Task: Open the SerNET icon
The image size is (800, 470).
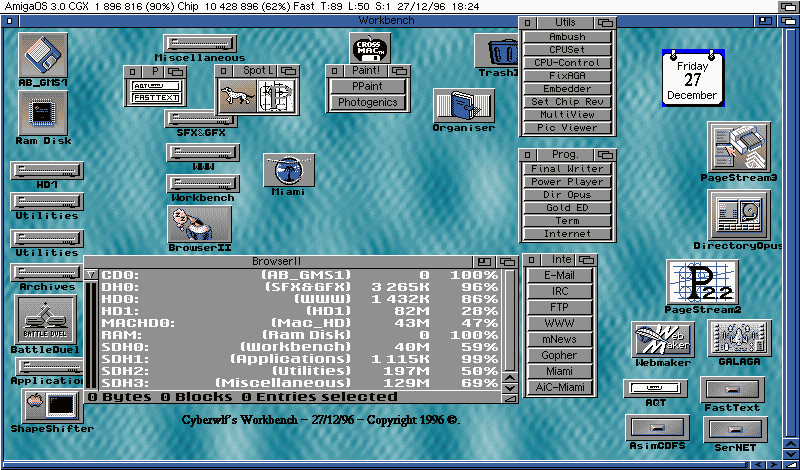Action: [x=735, y=430]
